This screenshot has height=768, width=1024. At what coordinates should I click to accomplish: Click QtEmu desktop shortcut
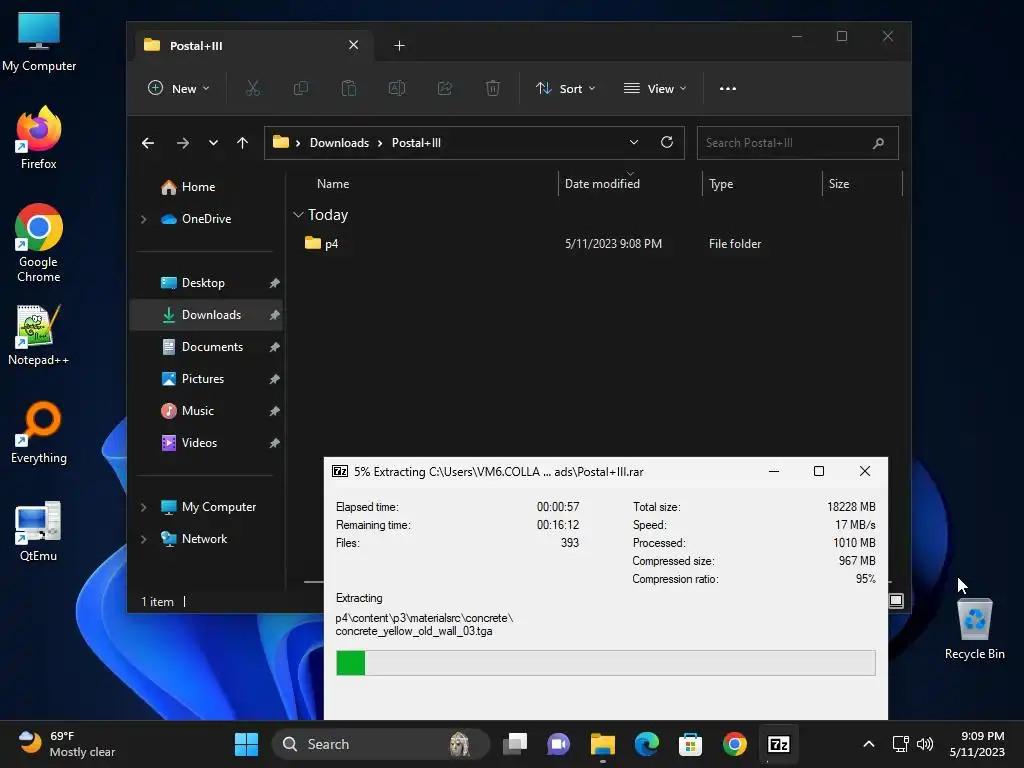38,531
